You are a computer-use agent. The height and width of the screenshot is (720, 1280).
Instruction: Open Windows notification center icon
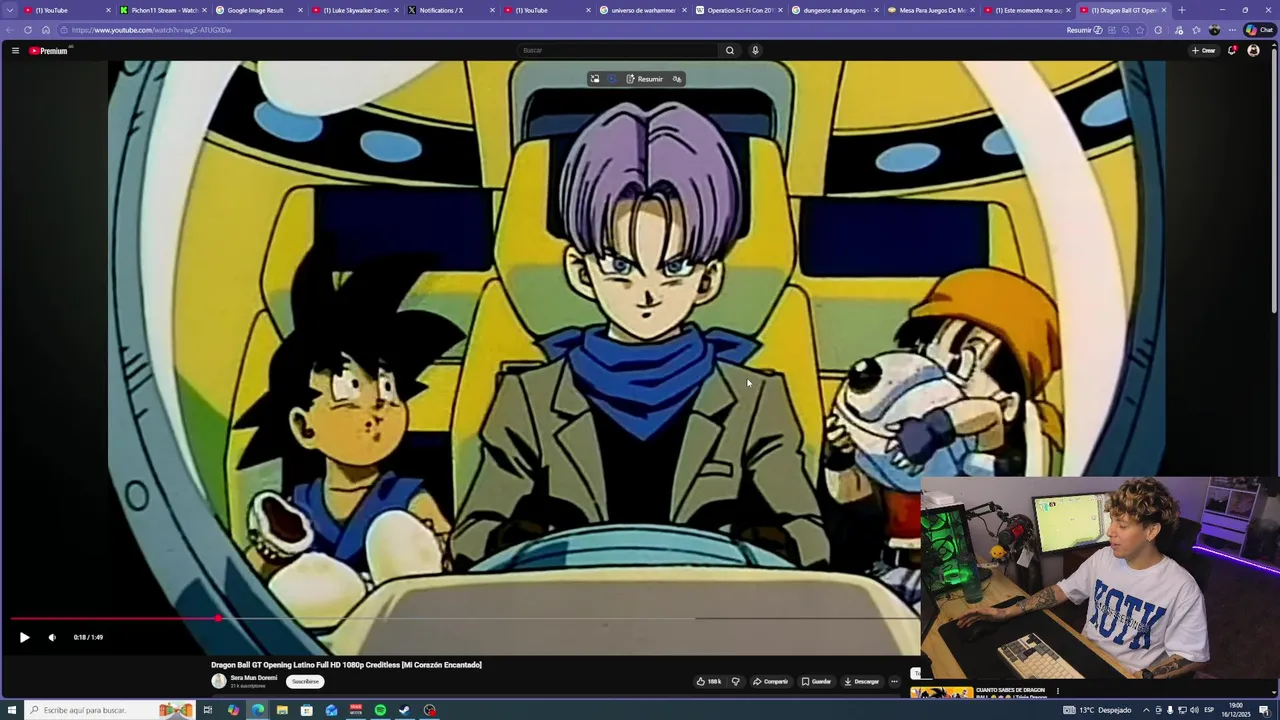click(x=1264, y=710)
